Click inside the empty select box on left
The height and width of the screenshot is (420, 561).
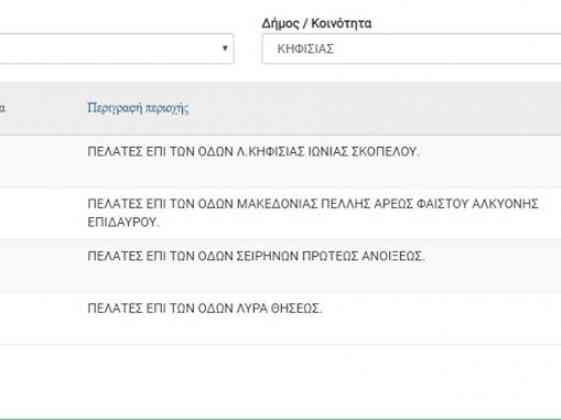point(114,49)
